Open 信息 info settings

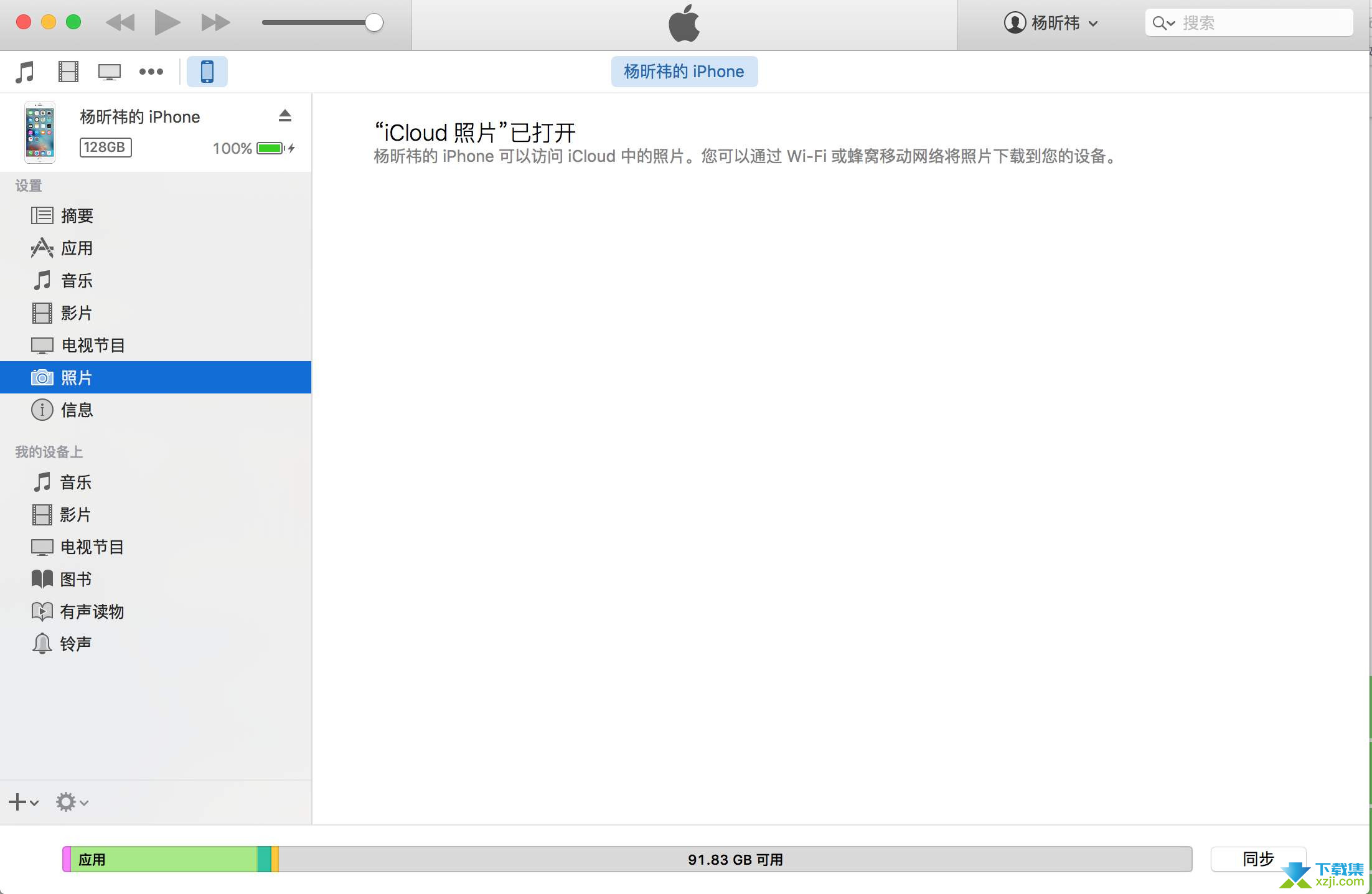pos(156,410)
